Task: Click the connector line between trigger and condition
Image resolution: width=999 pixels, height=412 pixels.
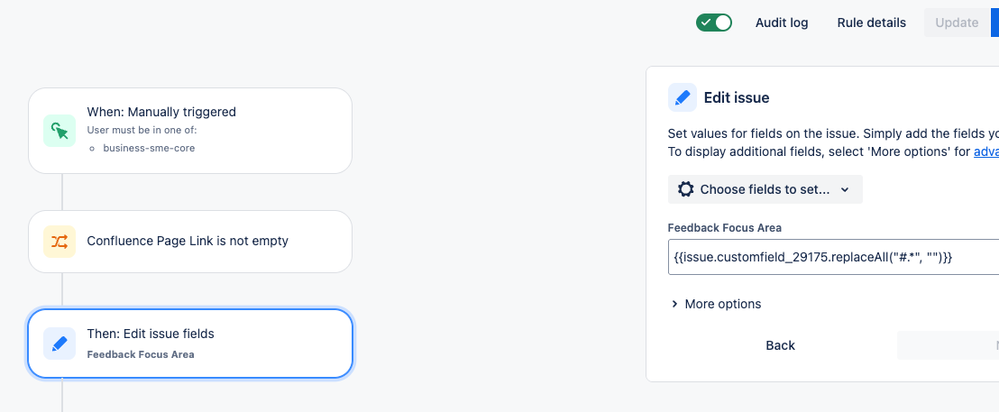Action: click(62, 191)
